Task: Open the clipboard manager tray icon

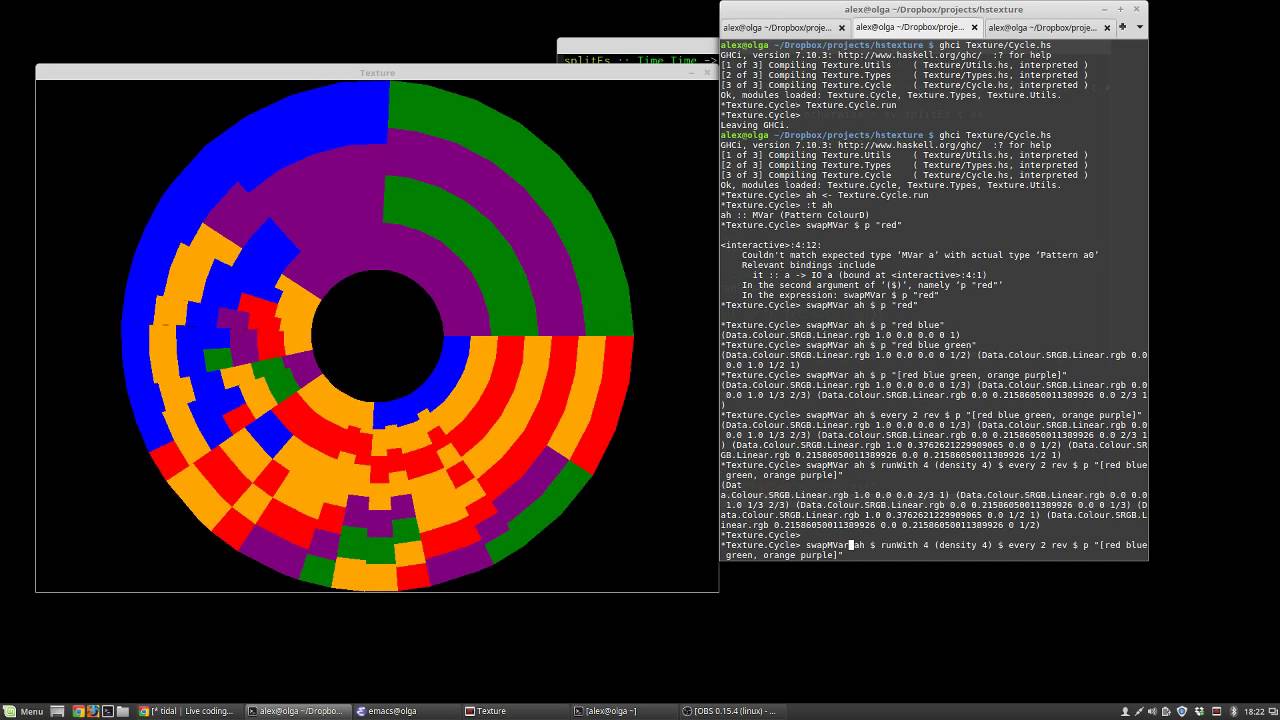Action: 1166,711
